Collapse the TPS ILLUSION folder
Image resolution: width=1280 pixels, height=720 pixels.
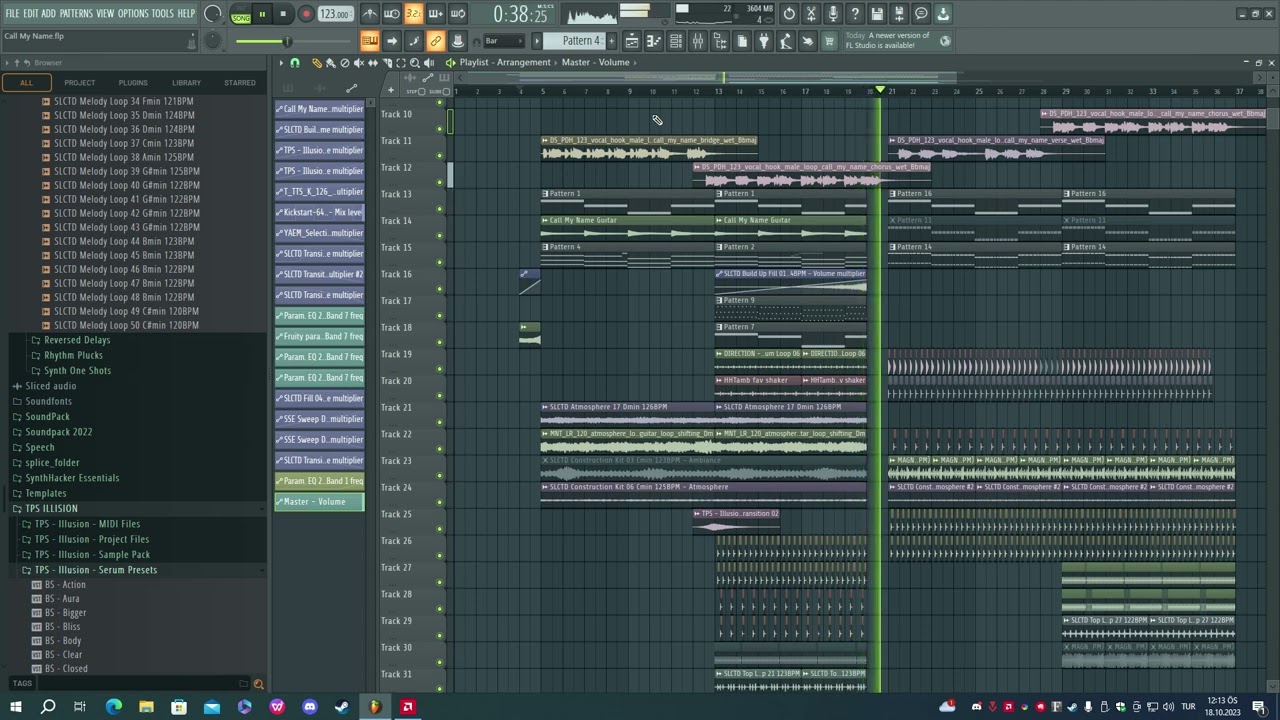coord(51,508)
